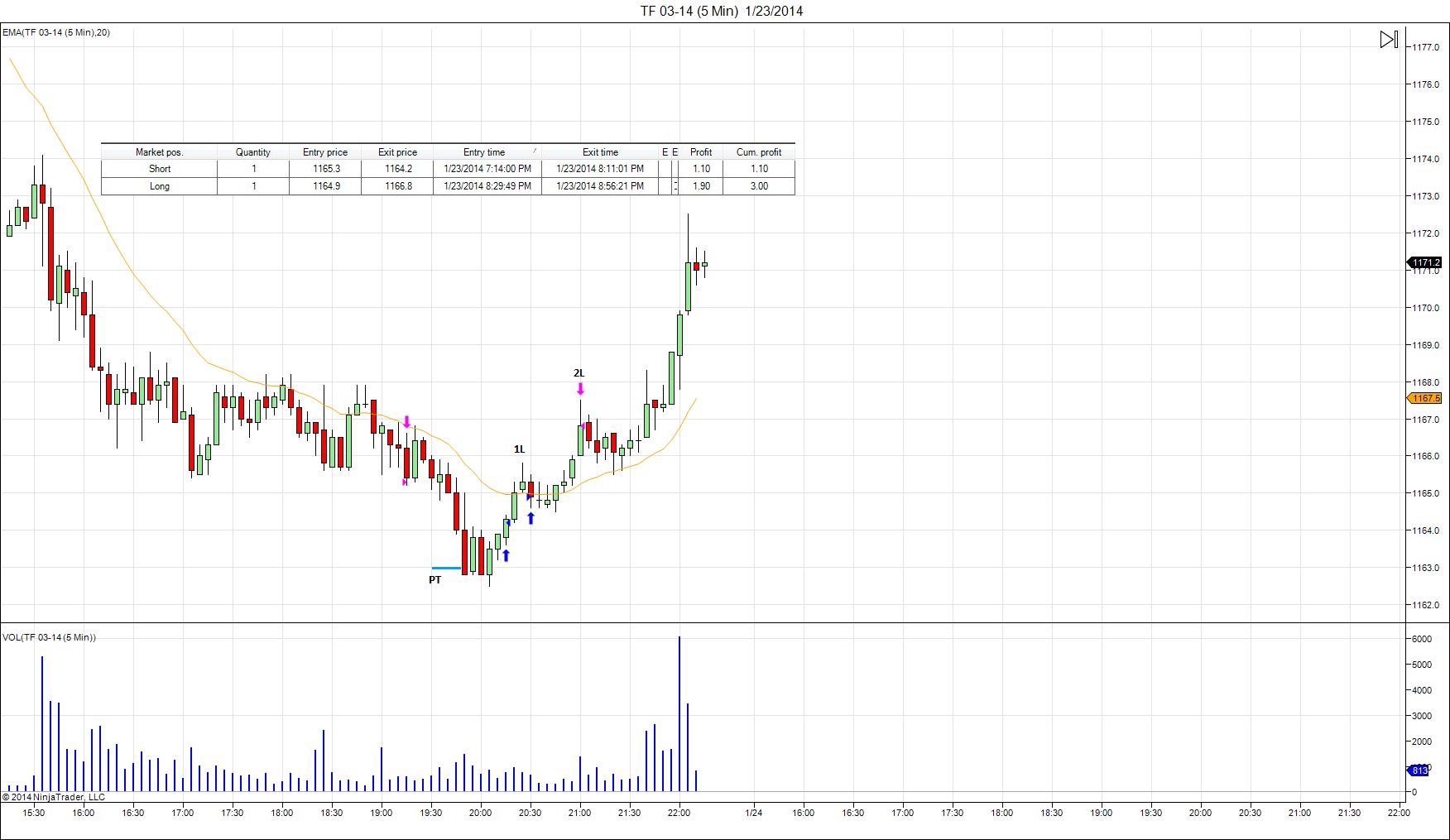Select the blue up arrow beside the PT line
This screenshot has height=840, width=1450.
coord(506,555)
